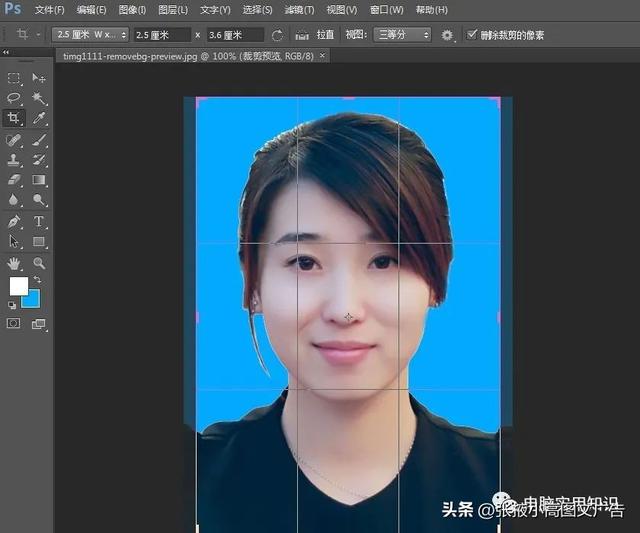Select the Healing Brush tool

pyautogui.click(x=14, y=140)
